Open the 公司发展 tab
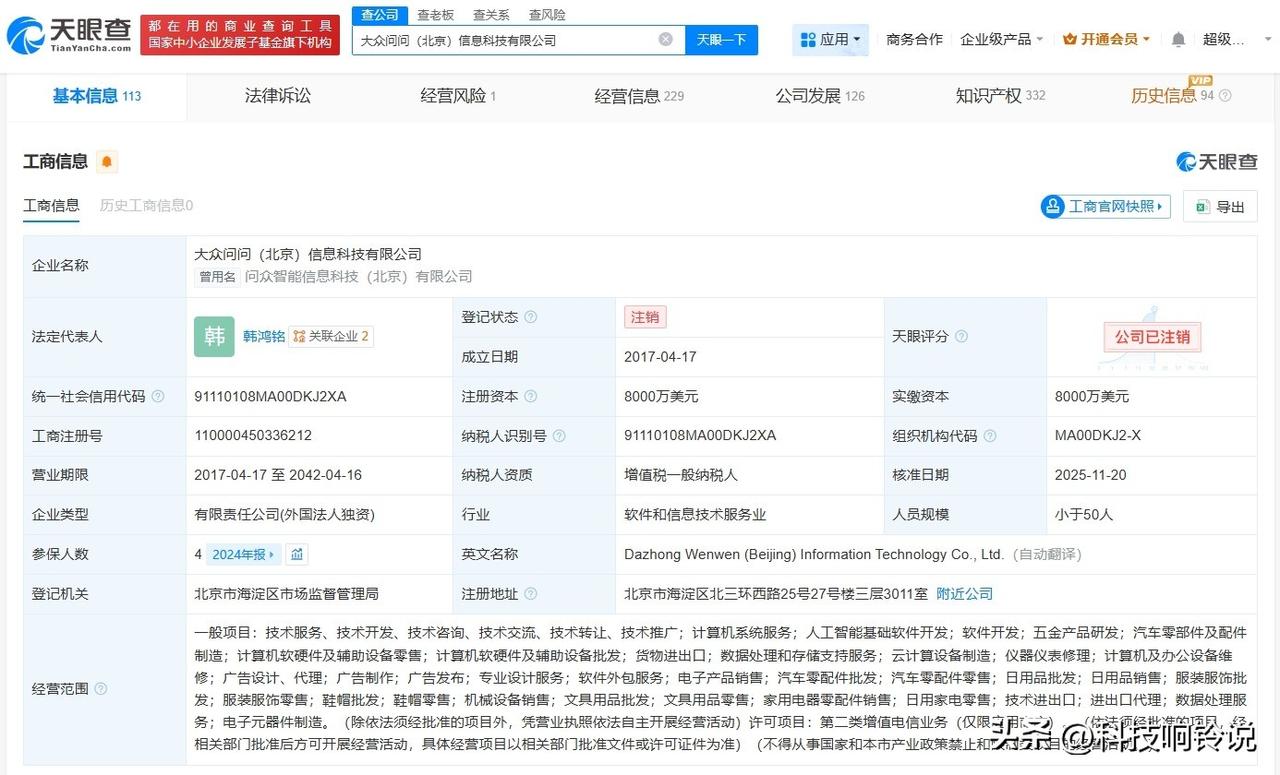 (x=820, y=96)
